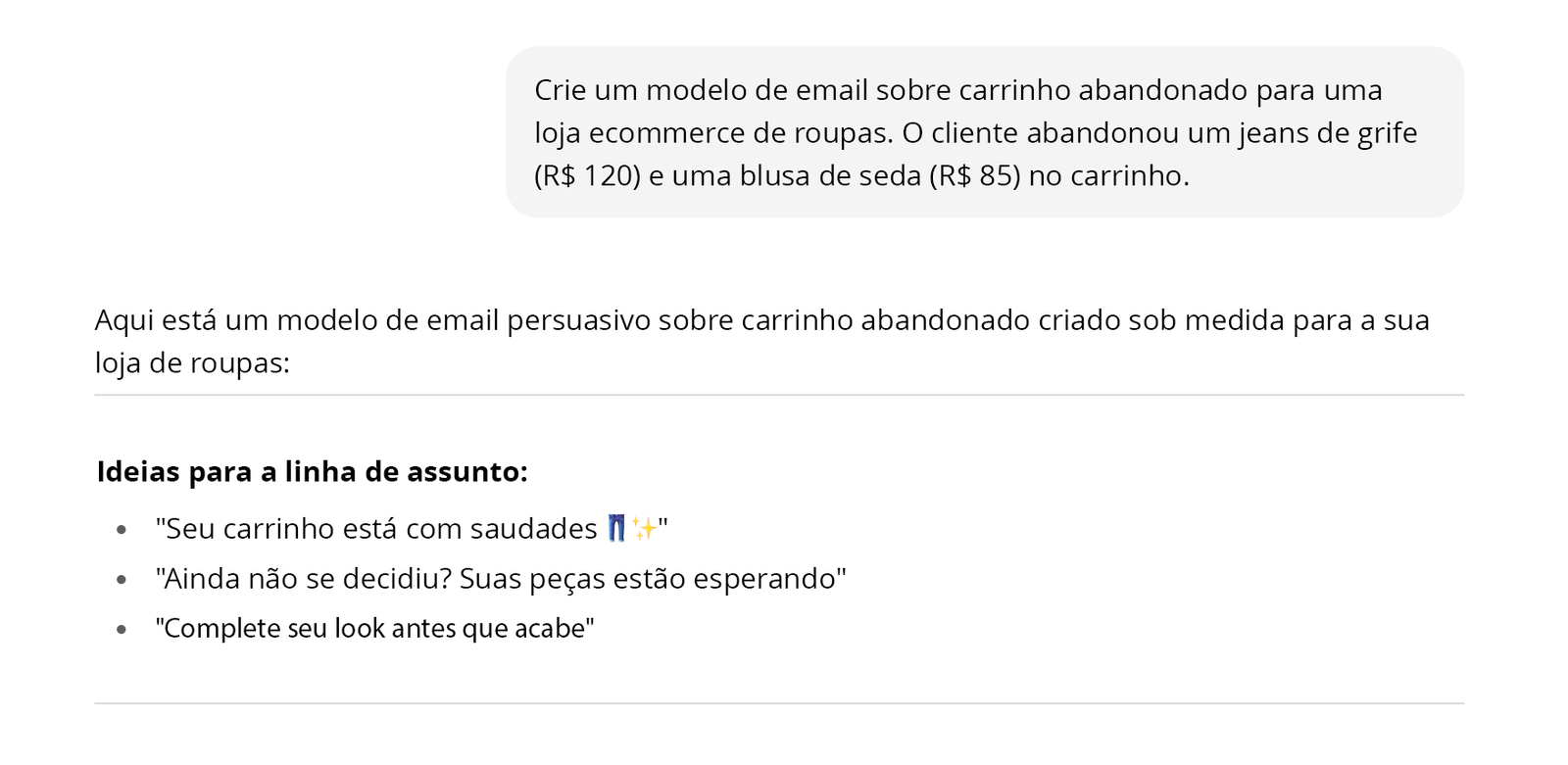The width and height of the screenshot is (1568, 765).
Task: Click the bullet dot before "Seu carrinho"
Action: 122,530
